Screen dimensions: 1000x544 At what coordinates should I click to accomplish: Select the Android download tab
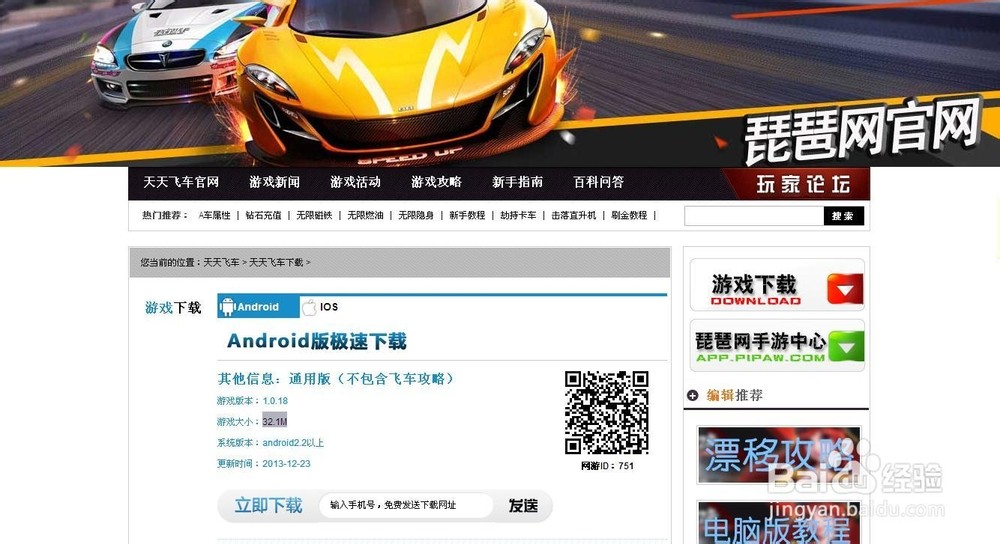258,307
